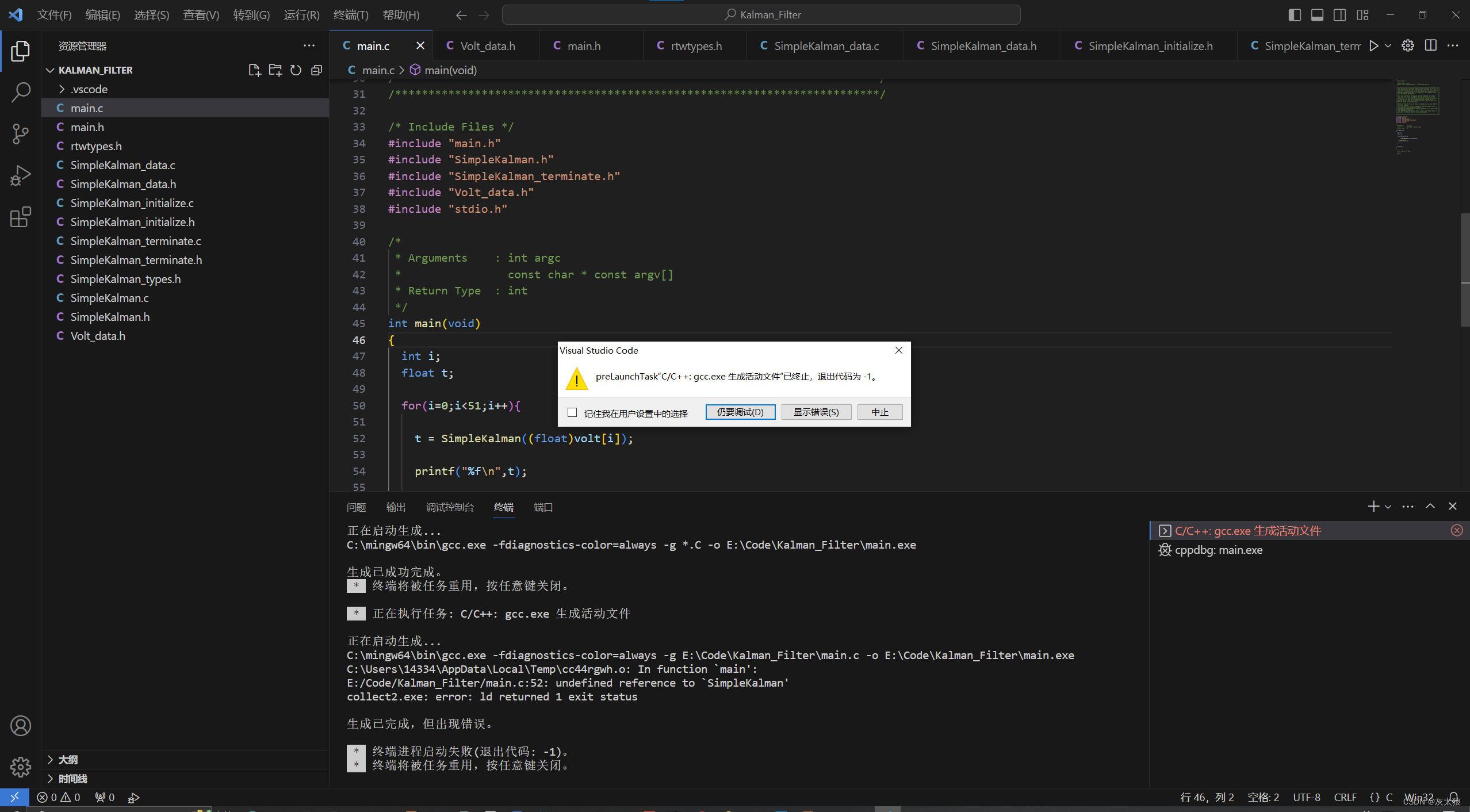The width and height of the screenshot is (1470, 812).
Task: Create a new file in KALMAN_FILTER explorer
Action: click(254, 70)
